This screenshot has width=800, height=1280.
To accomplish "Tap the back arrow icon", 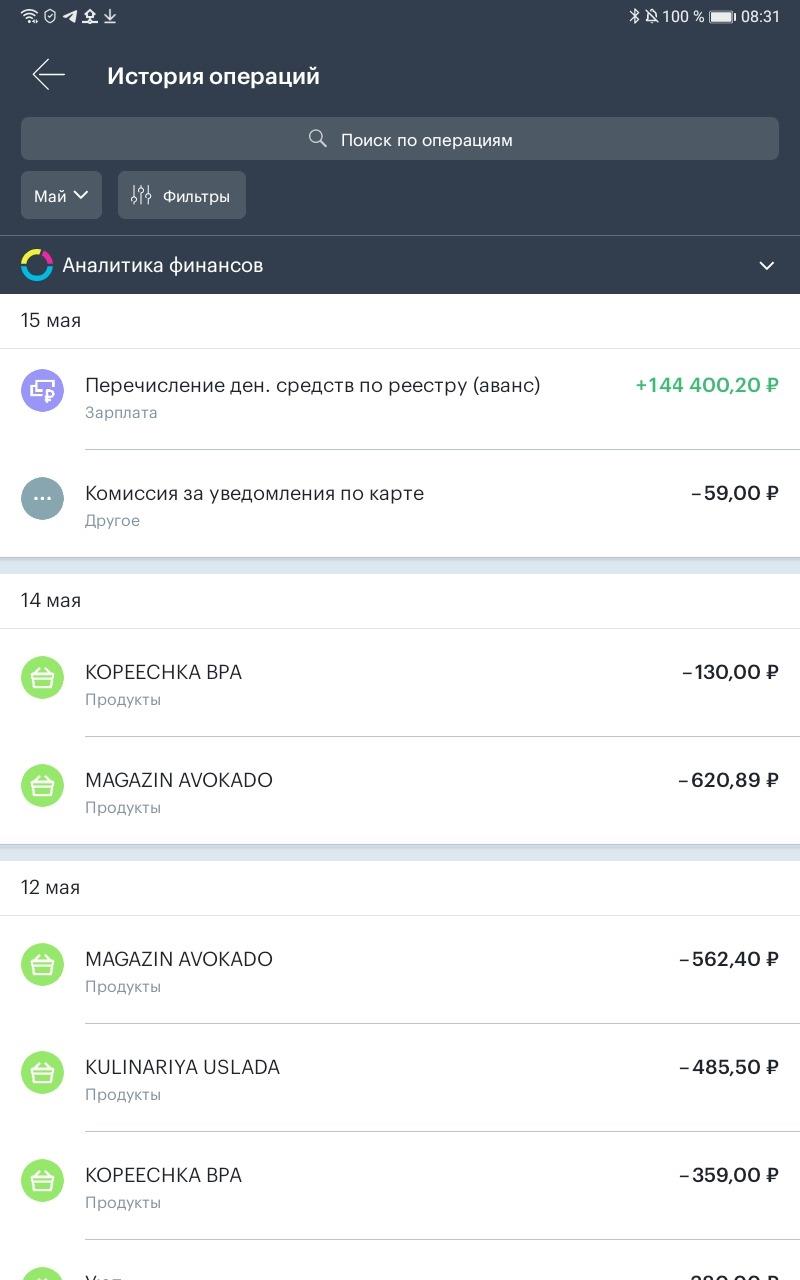I will 48,75.
